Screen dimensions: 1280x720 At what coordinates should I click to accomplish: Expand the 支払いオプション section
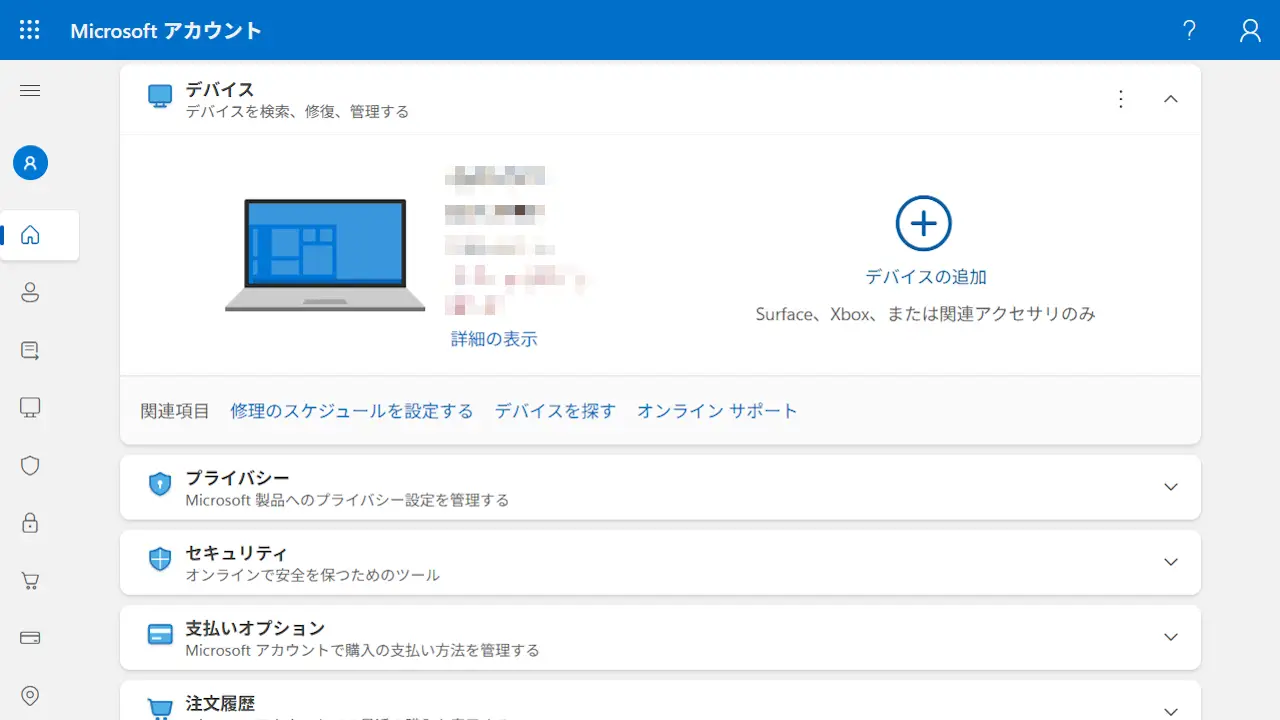(1171, 637)
